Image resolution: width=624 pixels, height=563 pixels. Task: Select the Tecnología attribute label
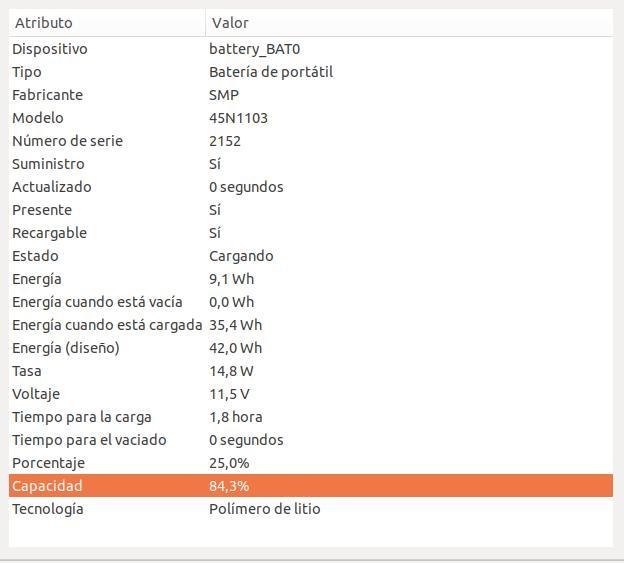[48, 509]
